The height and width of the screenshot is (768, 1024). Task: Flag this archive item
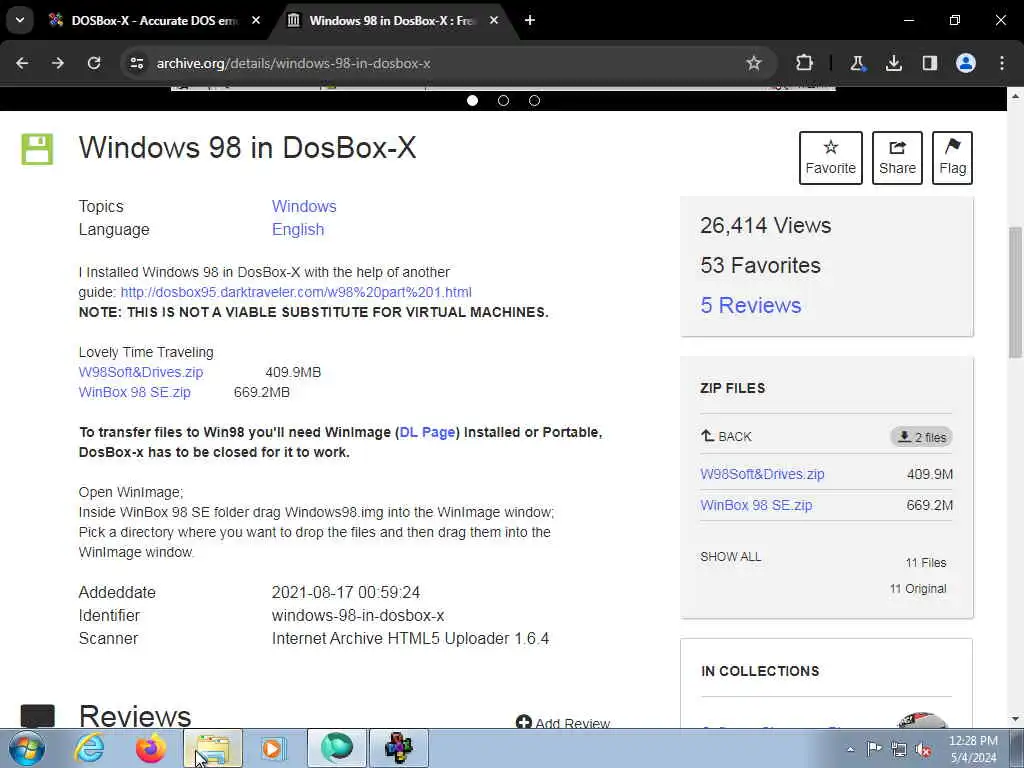click(x=952, y=158)
